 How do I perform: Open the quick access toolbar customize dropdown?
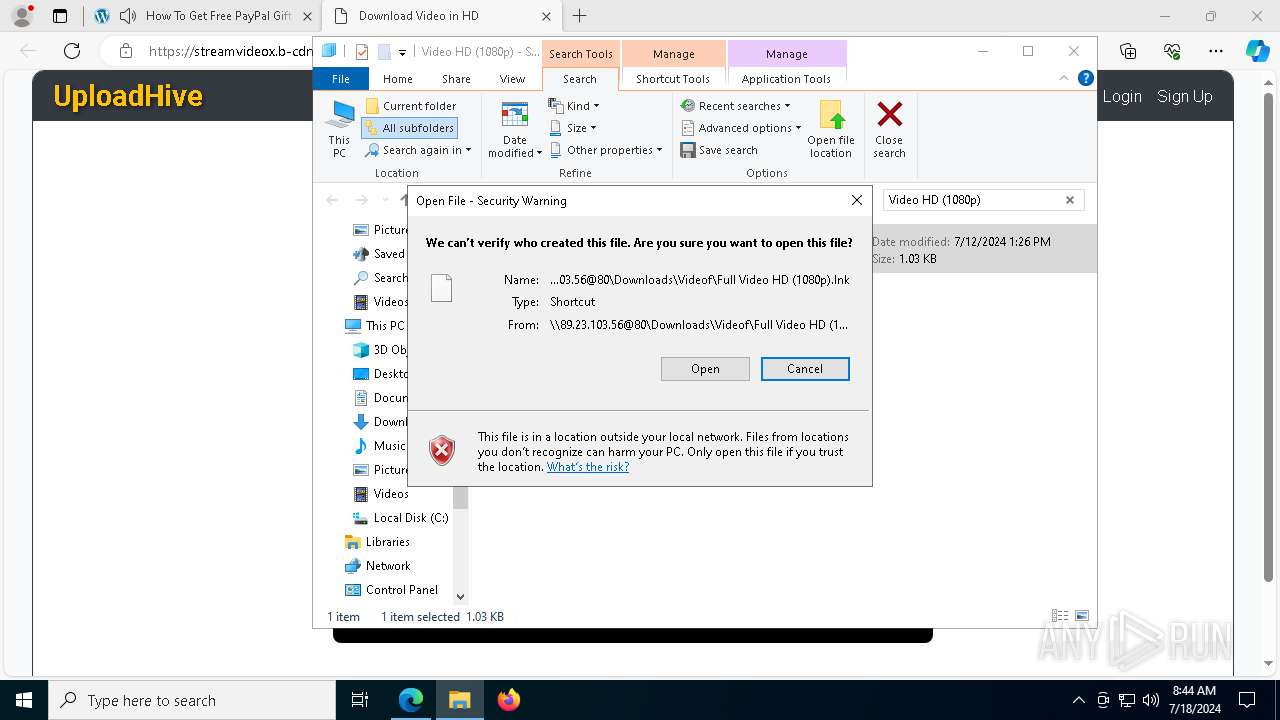coord(402,52)
